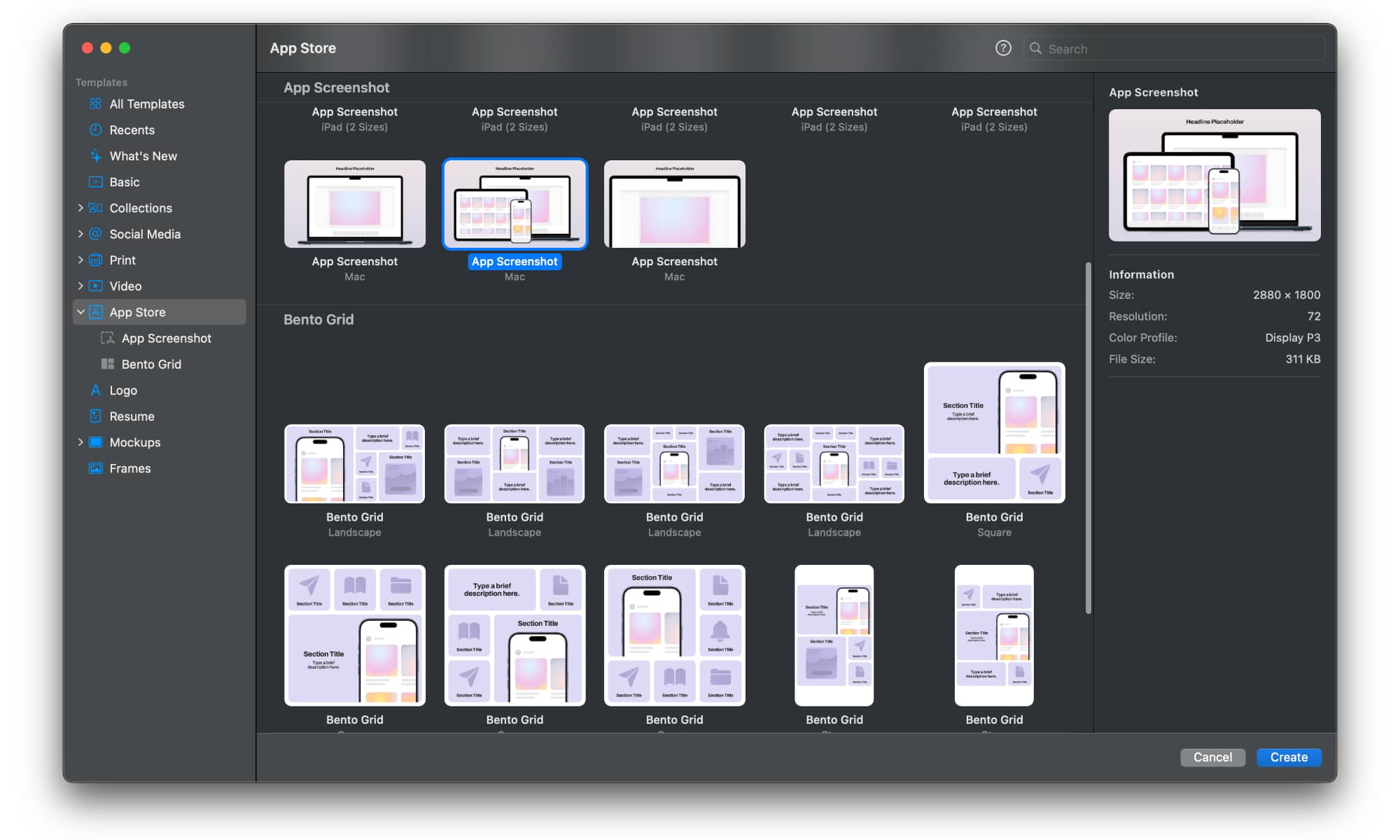1400x840 pixels.
Task: Select App Screenshot under App Store
Action: (167, 338)
